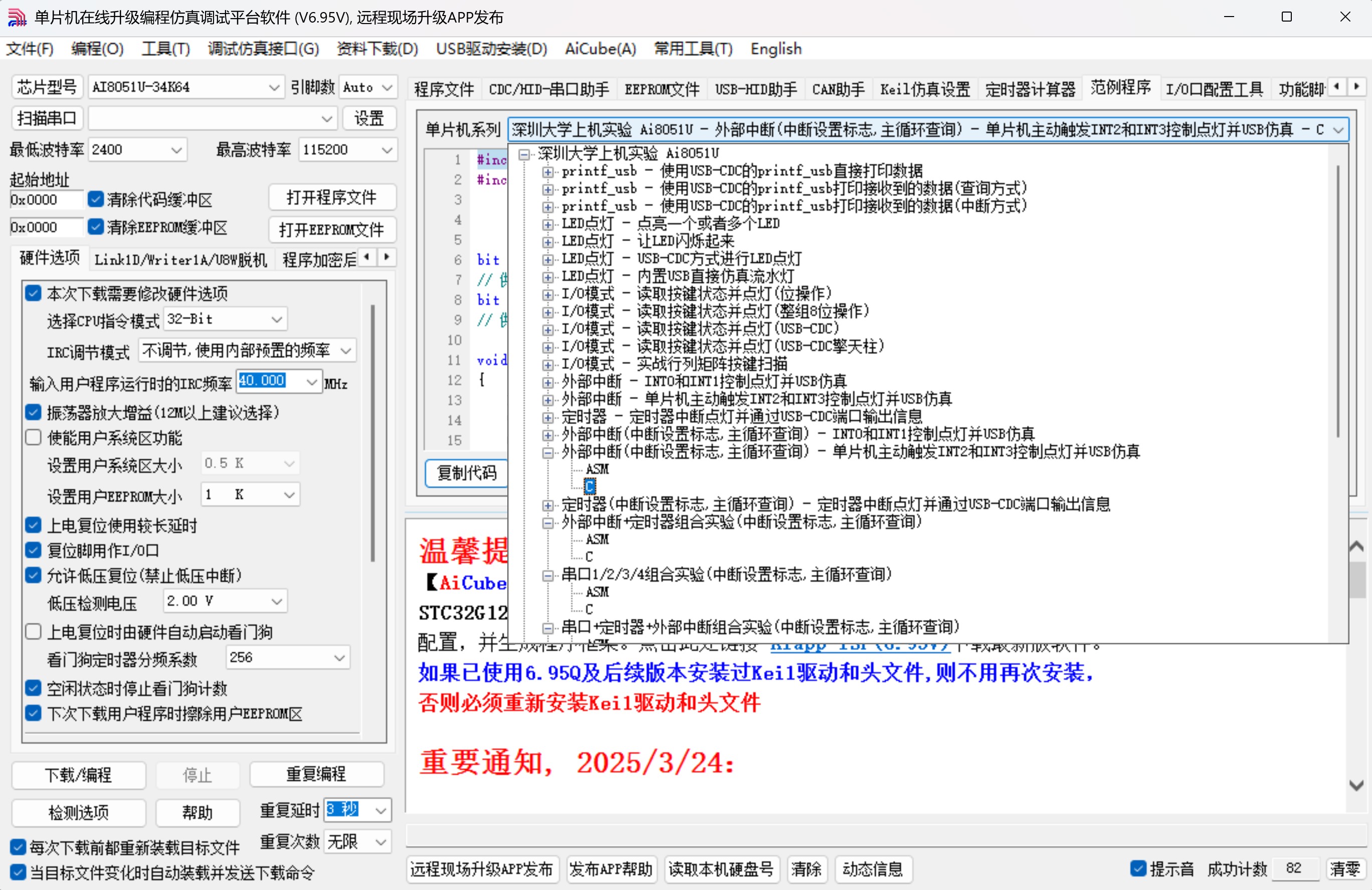Image resolution: width=1372 pixels, height=890 pixels.
Task: Click the IRC frequency 40.000 input field
Action: click(x=271, y=381)
